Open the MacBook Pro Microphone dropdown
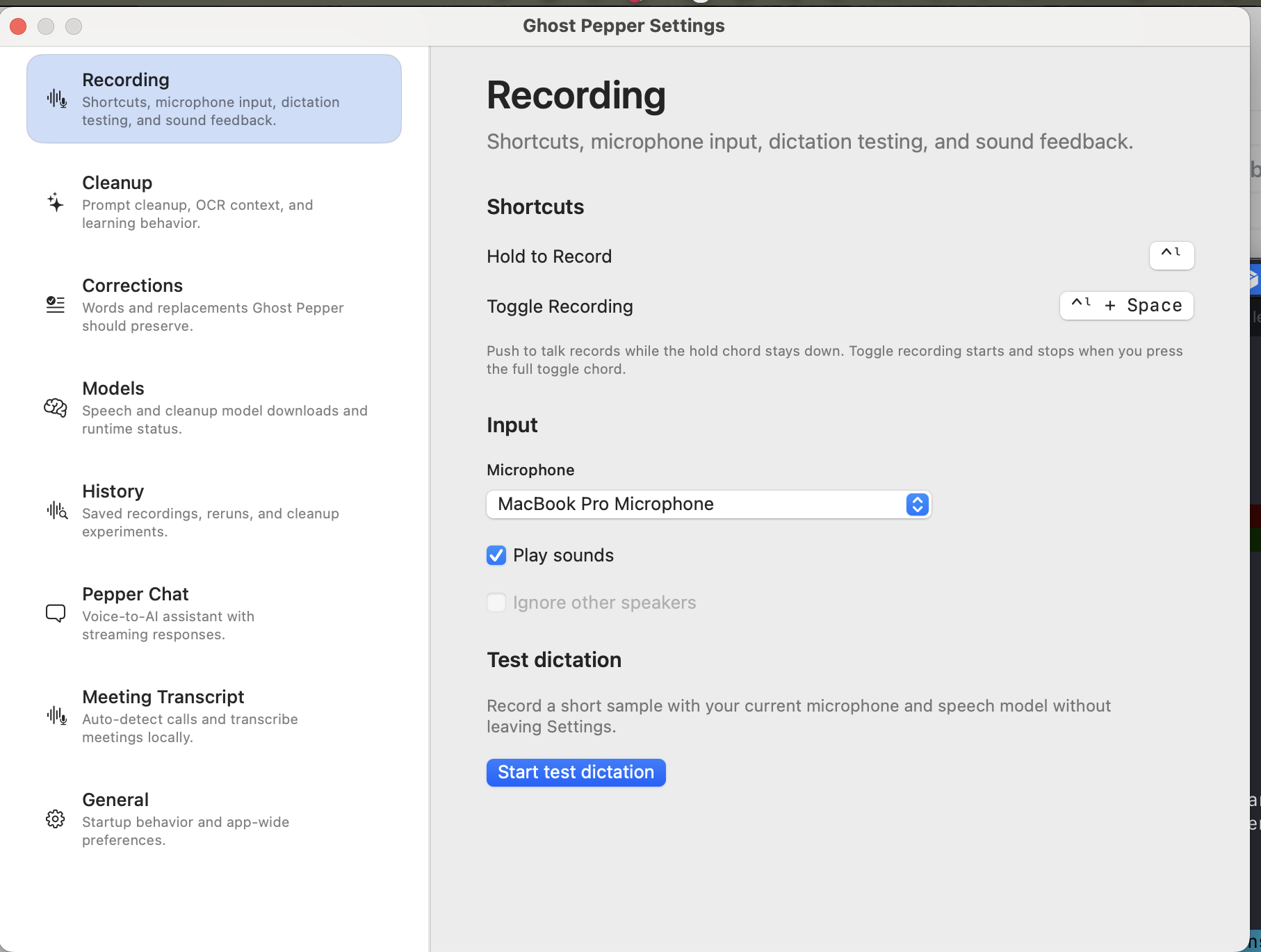1261x952 pixels. 708,504
